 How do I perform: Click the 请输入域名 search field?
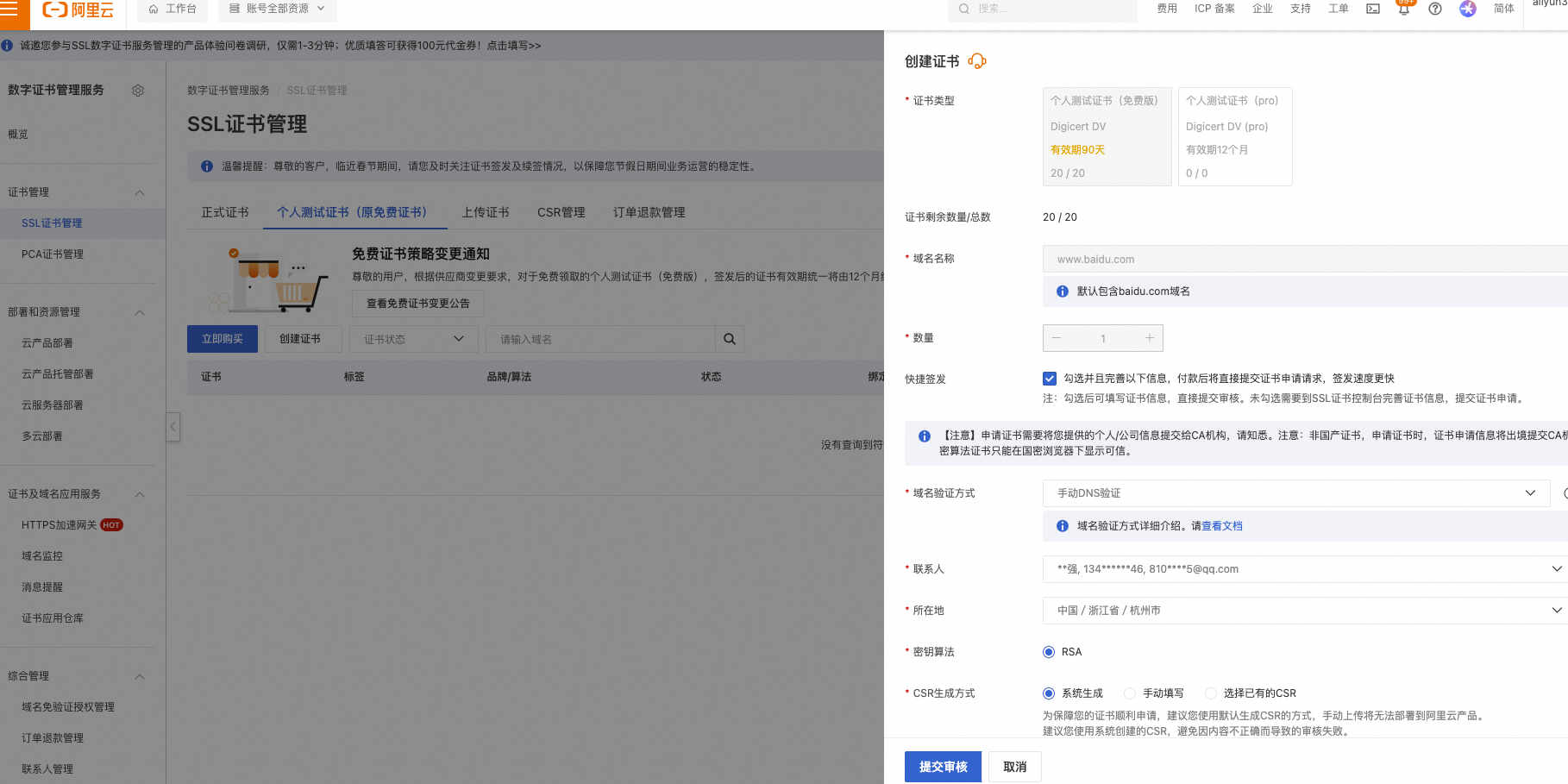[x=601, y=339]
